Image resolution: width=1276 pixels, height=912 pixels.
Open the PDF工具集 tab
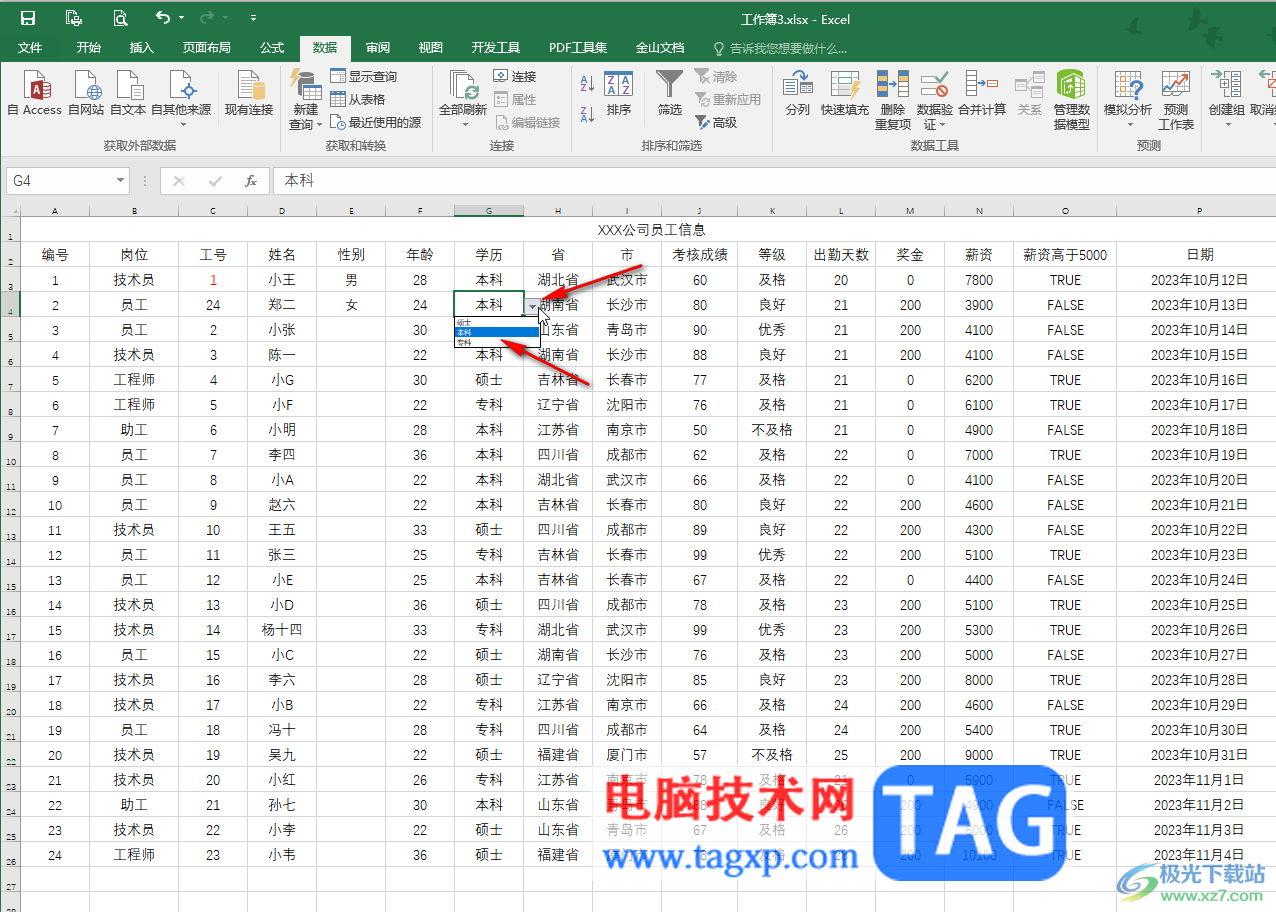point(578,47)
